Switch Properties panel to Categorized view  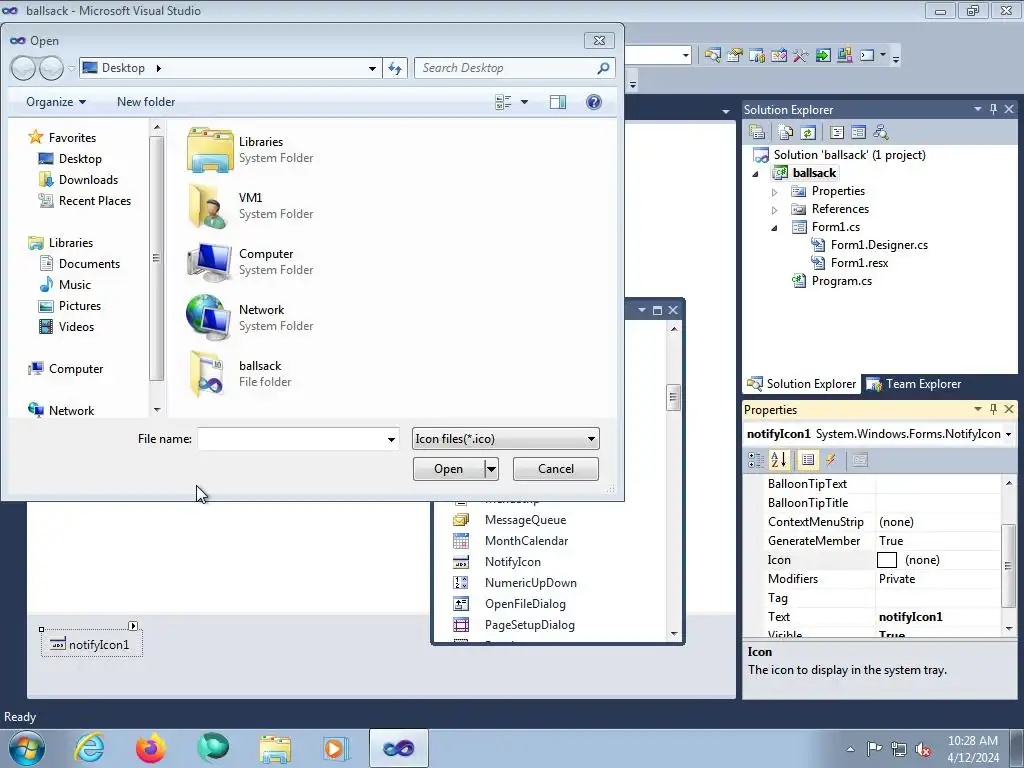tap(756, 460)
